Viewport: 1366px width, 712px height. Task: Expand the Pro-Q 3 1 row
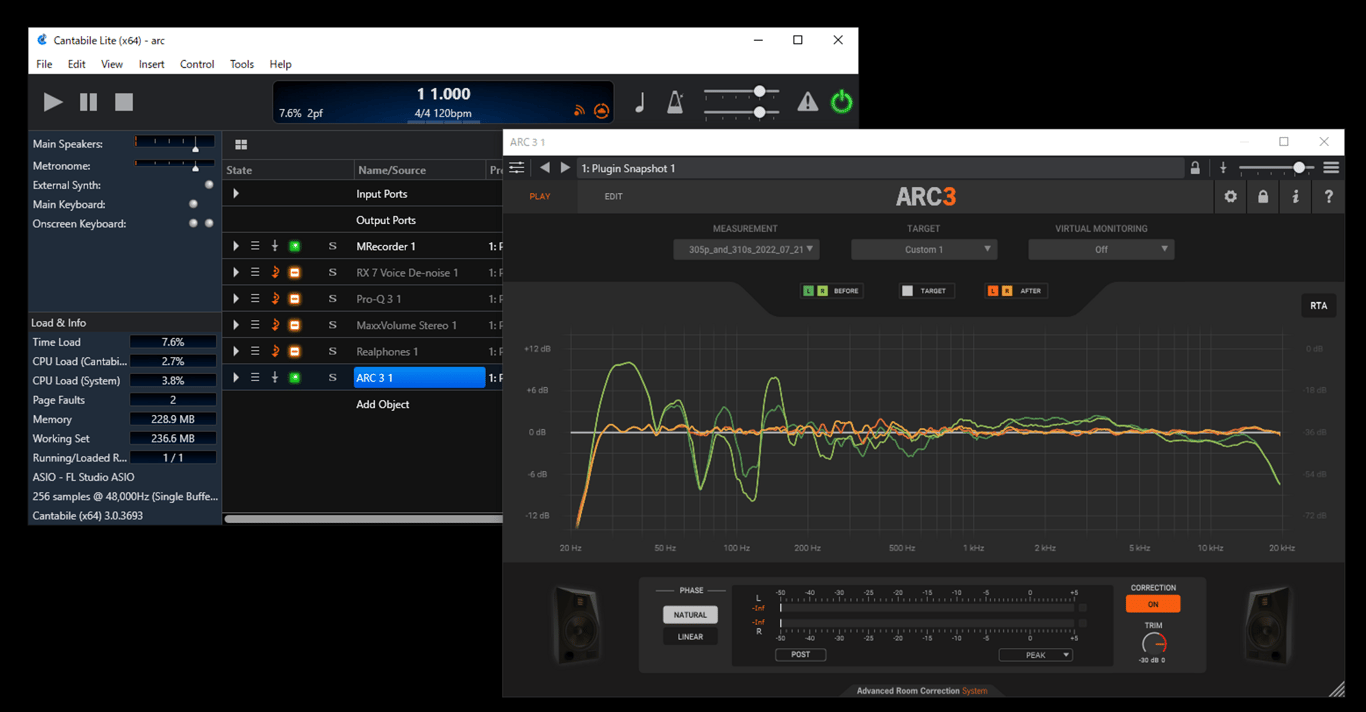[236, 299]
